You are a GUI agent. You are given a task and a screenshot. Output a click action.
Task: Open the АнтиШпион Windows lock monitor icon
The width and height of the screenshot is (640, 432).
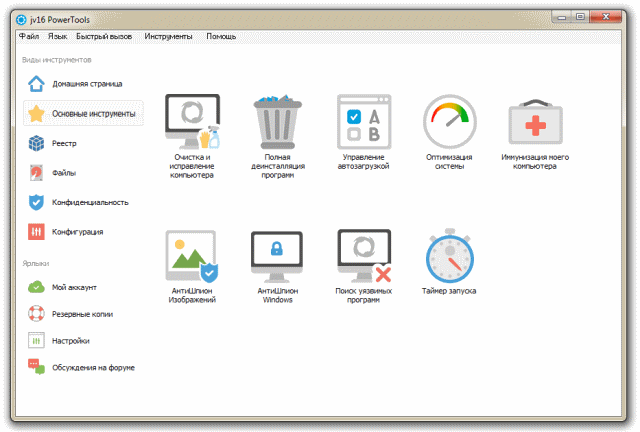(x=277, y=257)
